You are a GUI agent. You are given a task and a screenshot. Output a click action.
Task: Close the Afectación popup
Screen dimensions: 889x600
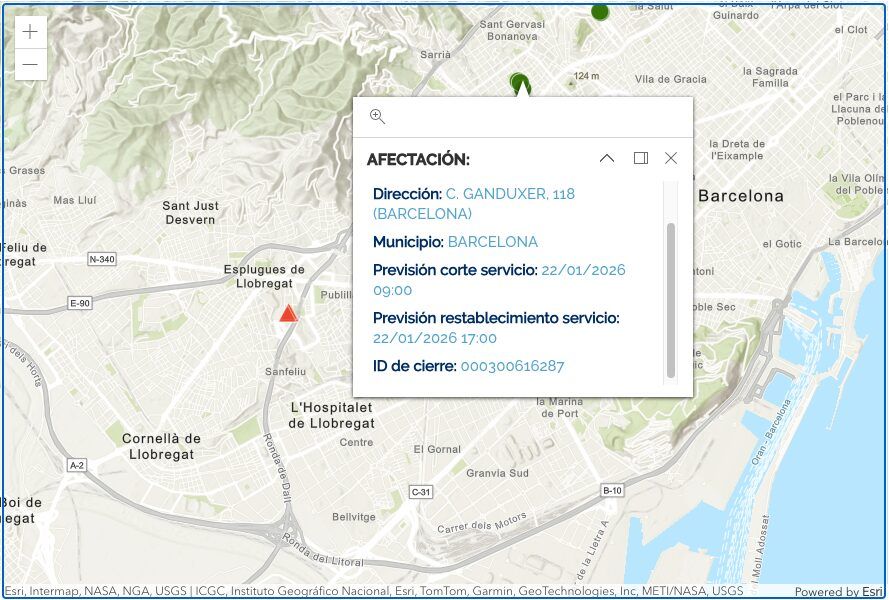tap(671, 158)
